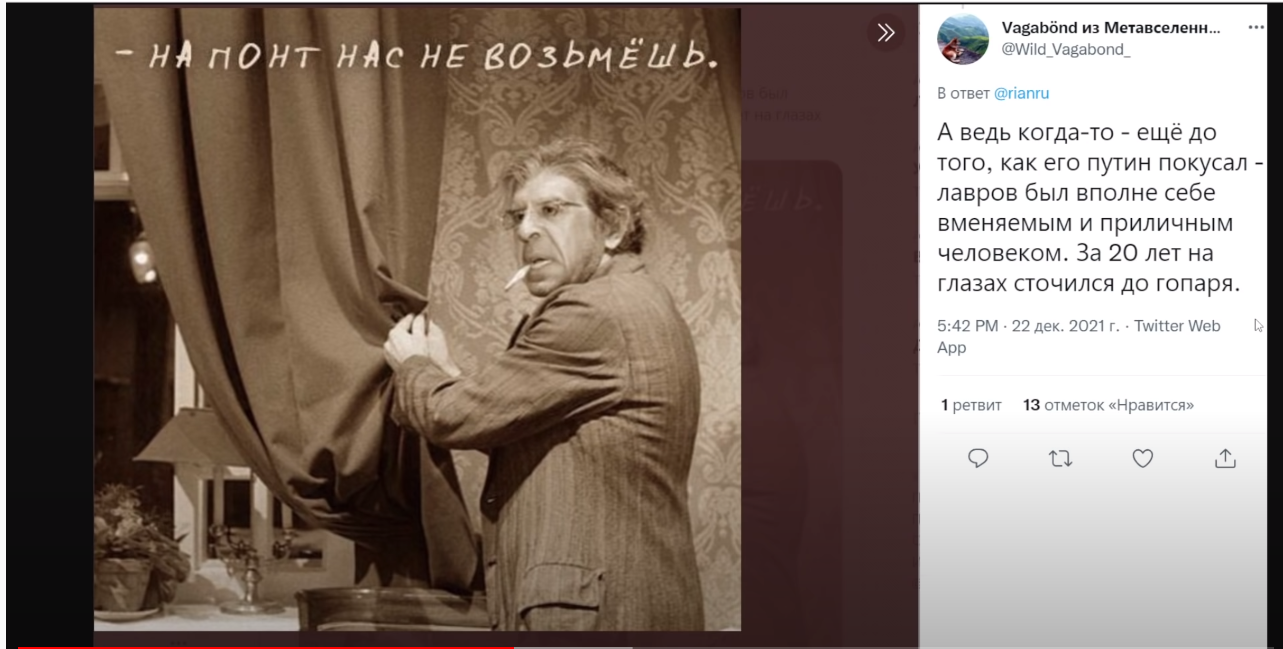
Task: Open the share icon under the tweet
Action: (x=1225, y=458)
